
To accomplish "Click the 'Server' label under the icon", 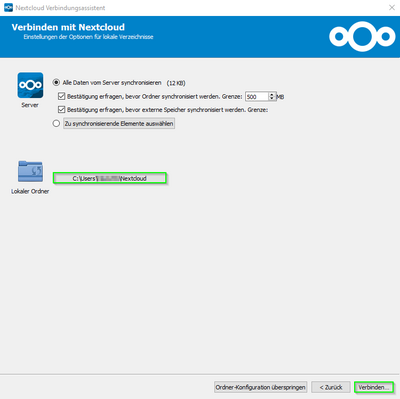I will coord(30,105).
